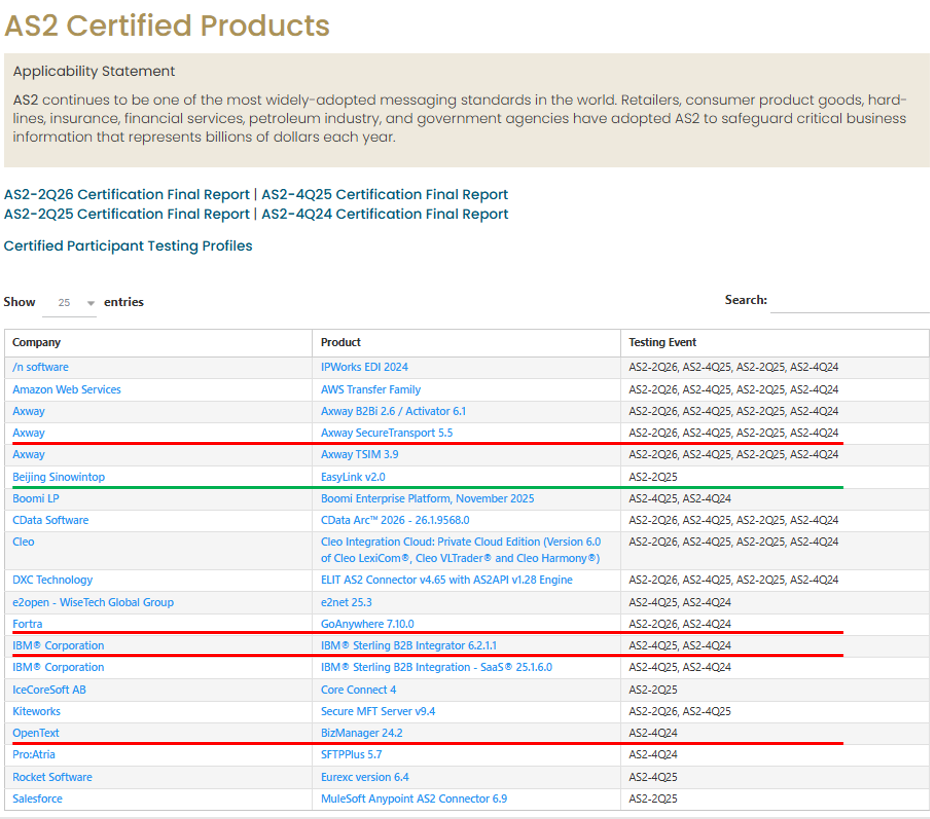Open the Cleo company link
Screen dimensions: 930x819
coord(23,542)
